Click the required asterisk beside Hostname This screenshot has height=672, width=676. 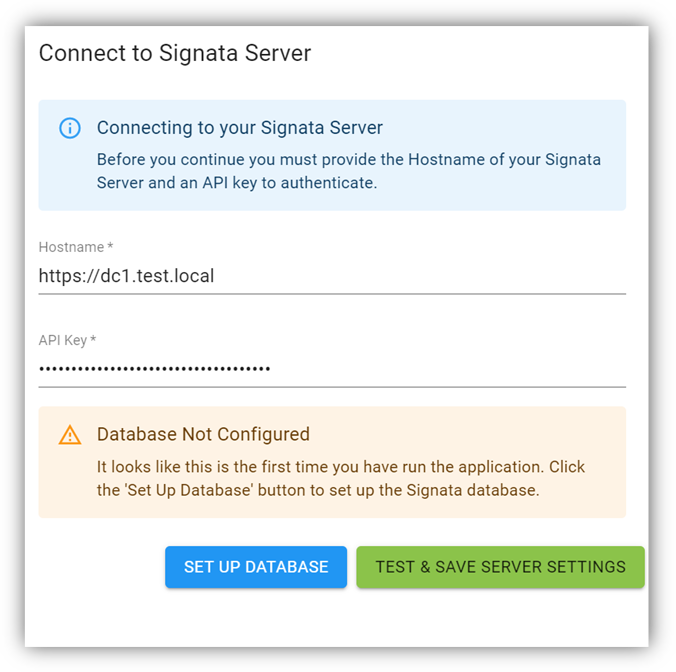pos(110,247)
